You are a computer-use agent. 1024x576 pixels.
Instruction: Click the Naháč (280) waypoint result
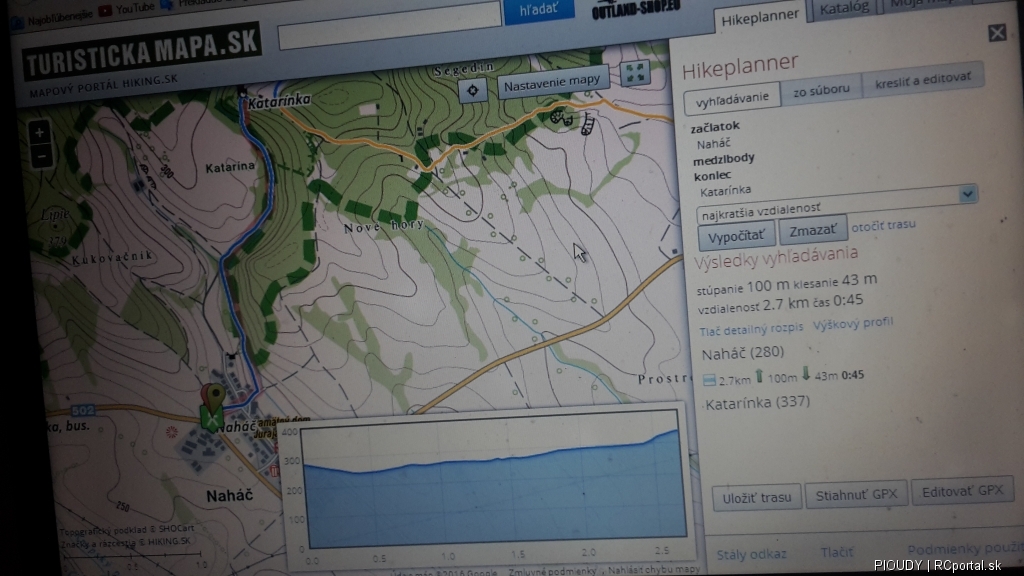coord(743,353)
